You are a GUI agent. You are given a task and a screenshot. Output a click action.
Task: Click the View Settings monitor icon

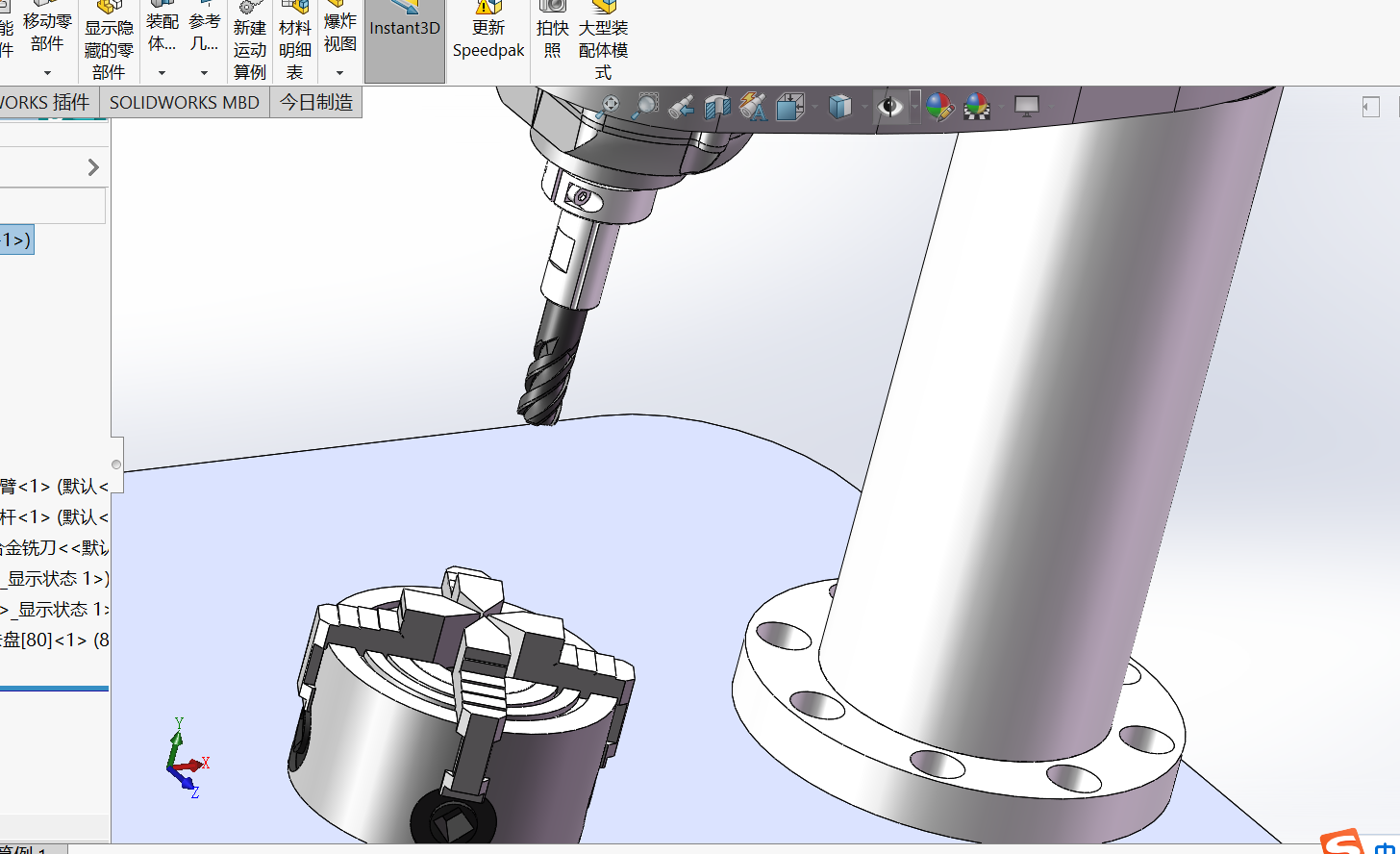coord(1027,106)
